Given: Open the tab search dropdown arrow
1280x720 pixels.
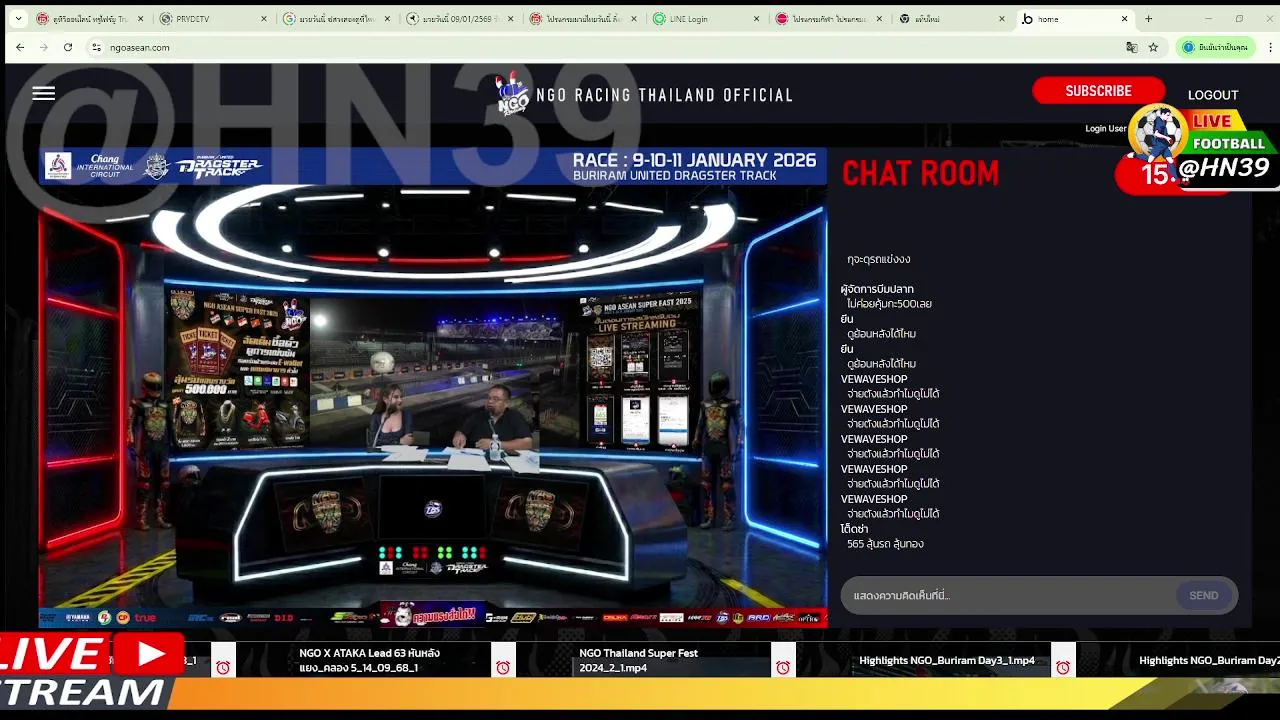Looking at the screenshot, I should pyautogui.click(x=18, y=18).
